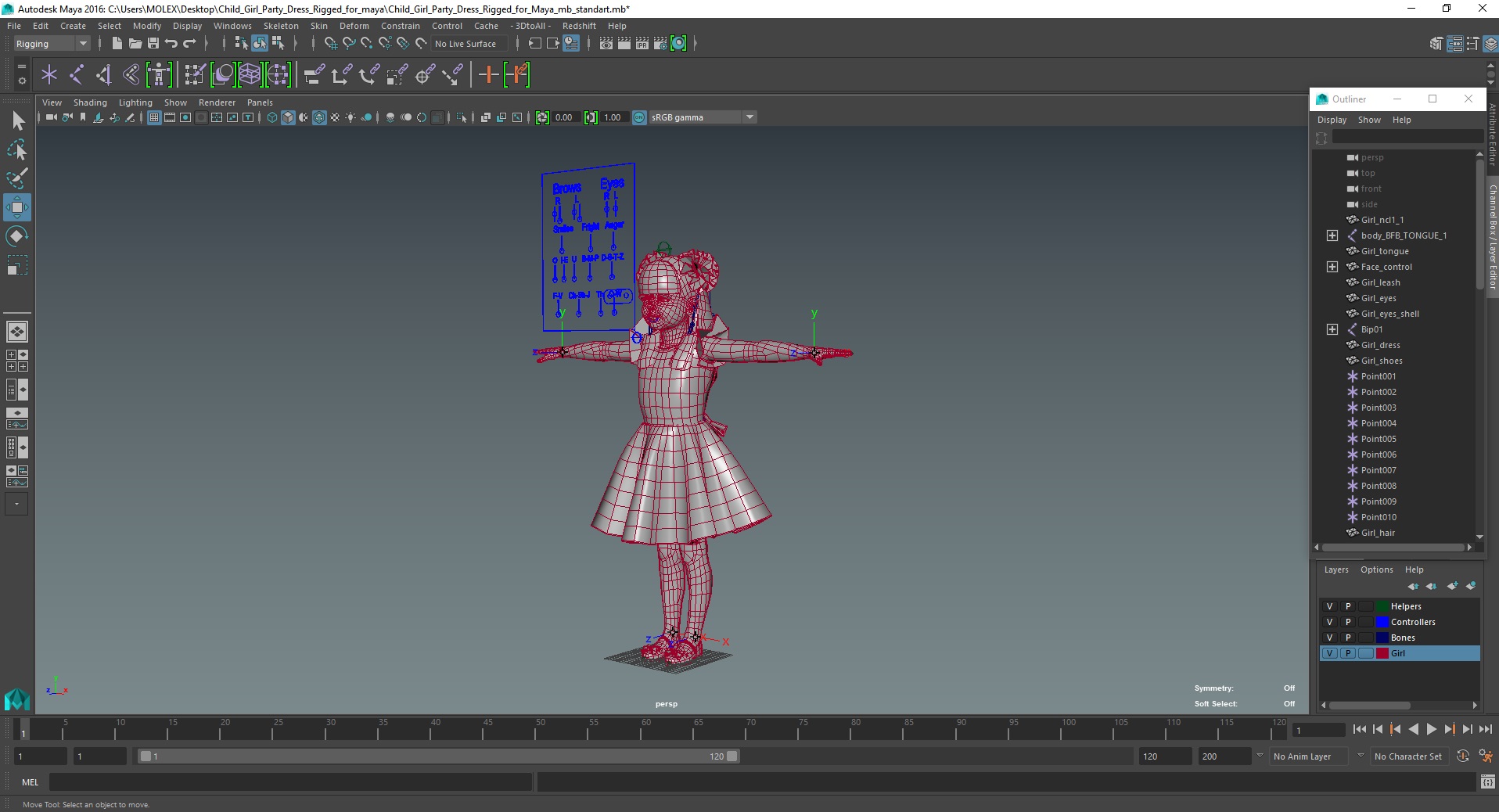The width and height of the screenshot is (1499, 812).
Task: Toggle visibility V of Girl layer
Action: (x=1329, y=653)
